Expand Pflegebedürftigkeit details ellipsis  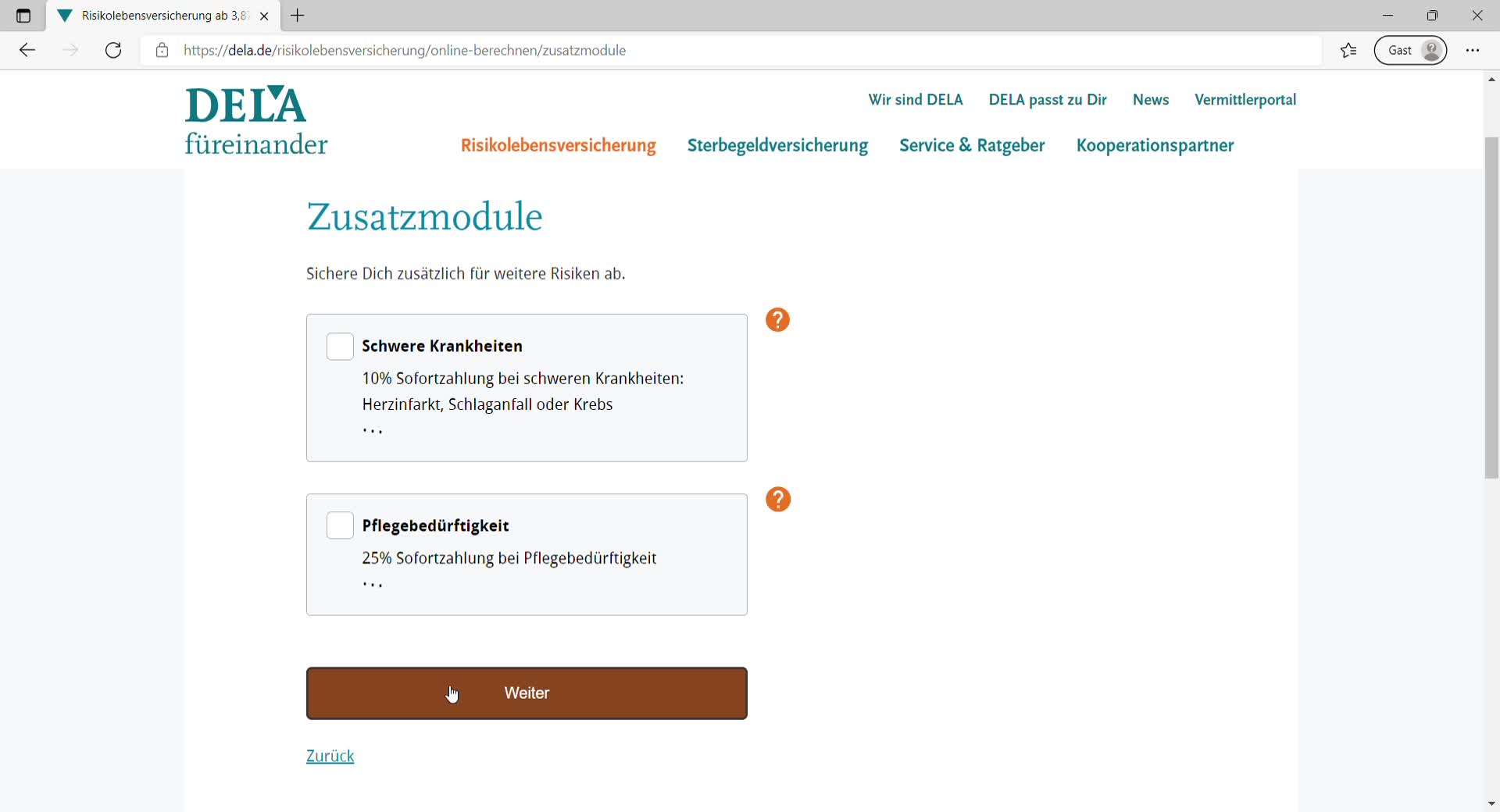pyautogui.click(x=373, y=585)
